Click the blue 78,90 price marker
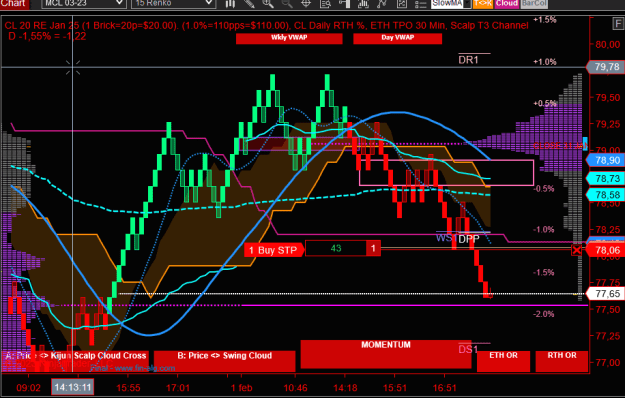The height and width of the screenshot is (398, 625). [606, 161]
